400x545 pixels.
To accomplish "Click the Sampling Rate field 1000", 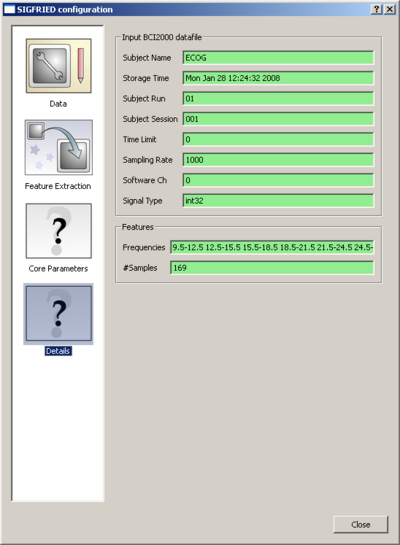I will pyautogui.click(x=278, y=160).
